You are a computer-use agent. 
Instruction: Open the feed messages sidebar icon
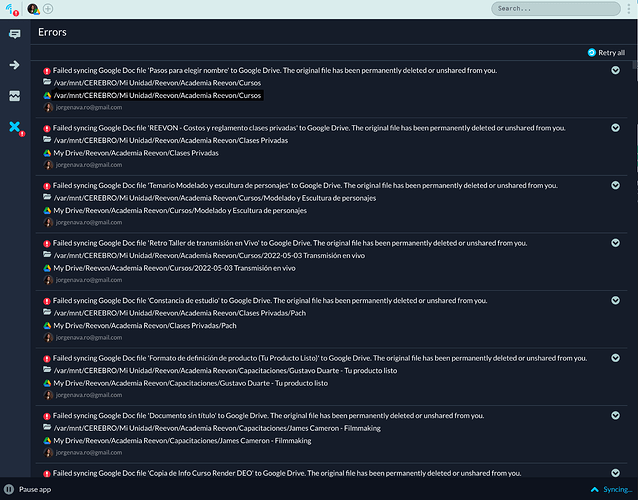coord(15,34)
